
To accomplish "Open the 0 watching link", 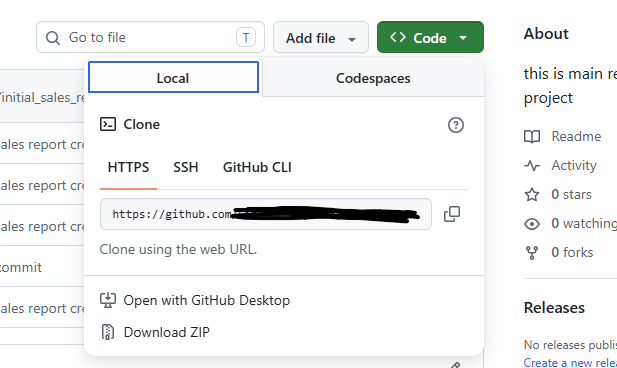I will click(584, 224).
